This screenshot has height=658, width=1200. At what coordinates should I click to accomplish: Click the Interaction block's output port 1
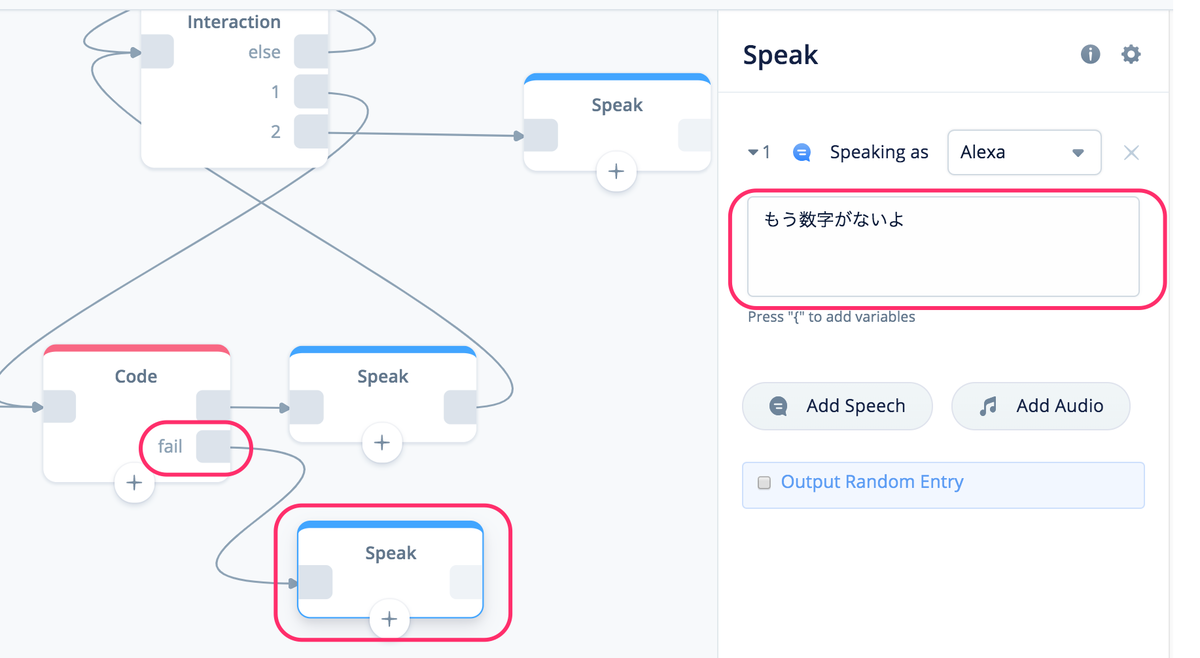(x=311, y=92)
